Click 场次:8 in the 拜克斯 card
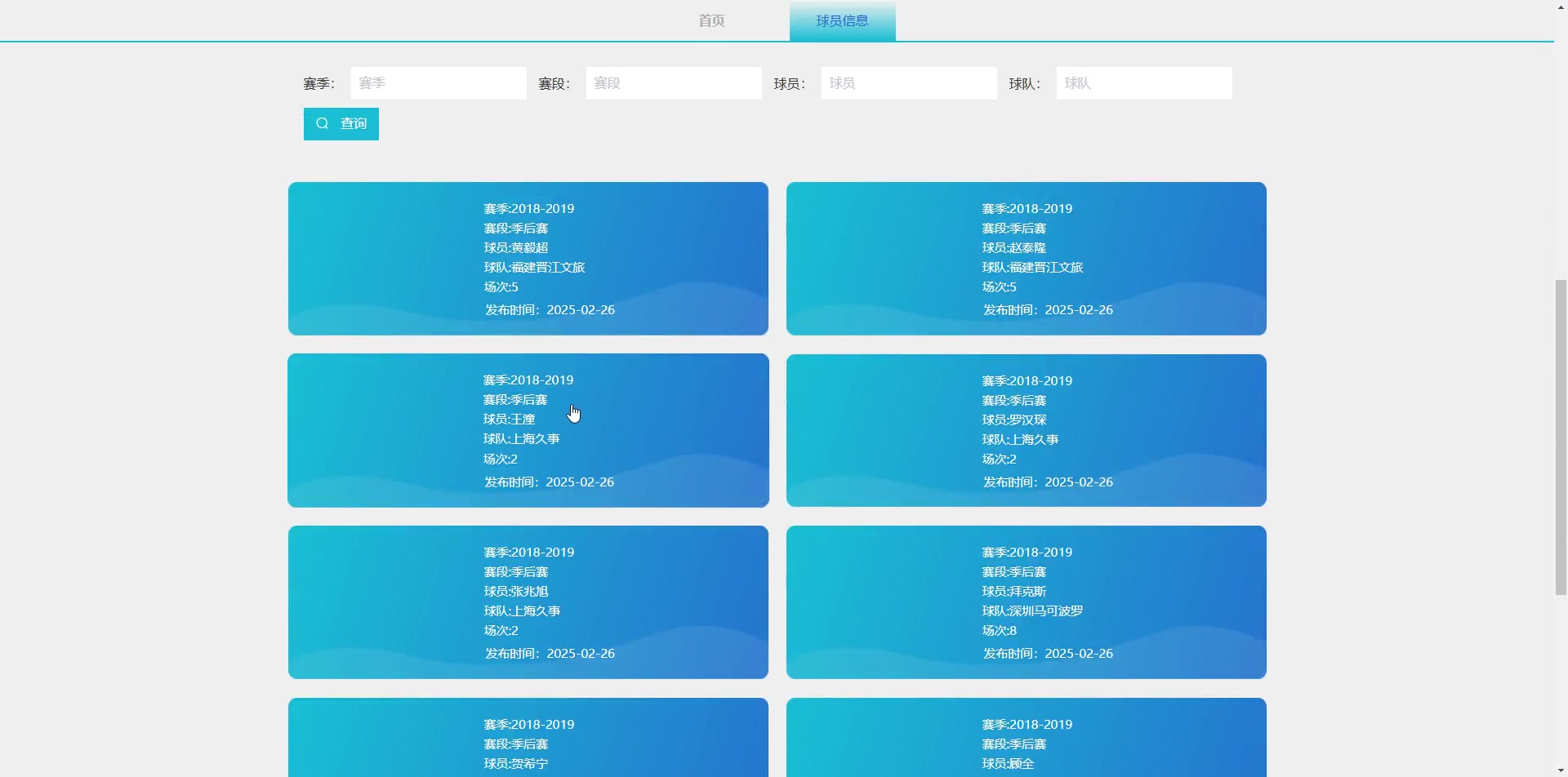Viewport: 1568px width, 777px height. [999, 630]
